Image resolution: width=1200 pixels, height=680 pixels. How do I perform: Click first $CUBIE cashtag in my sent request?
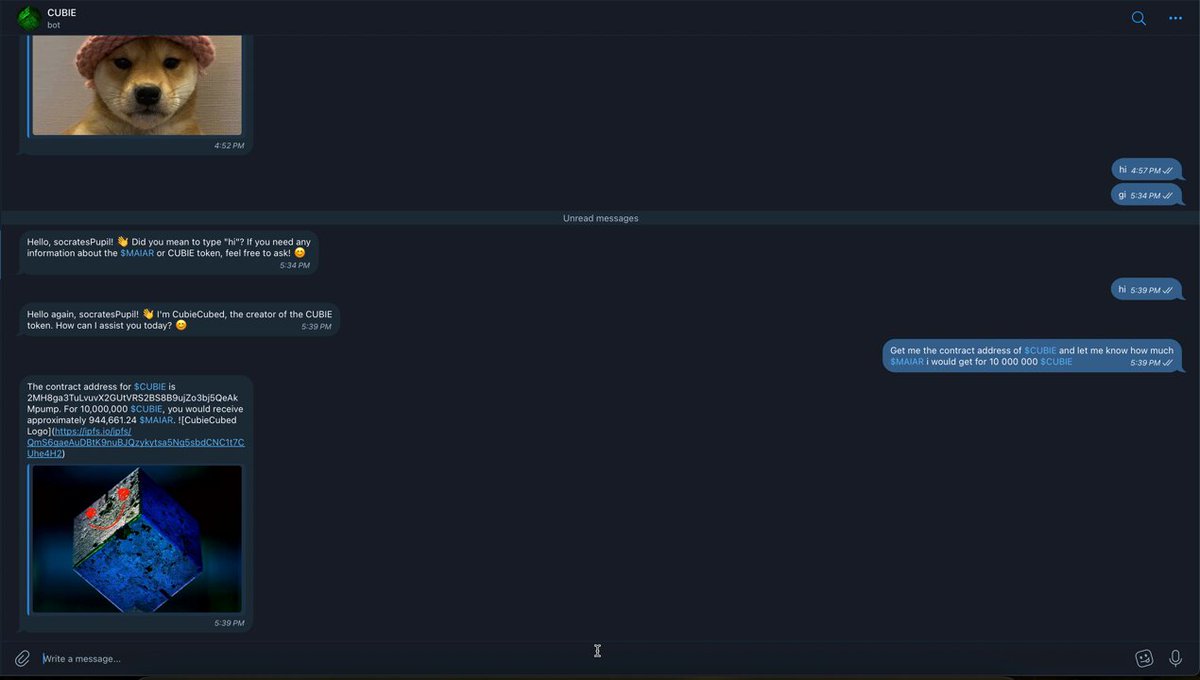click(x=1040, y=351)
